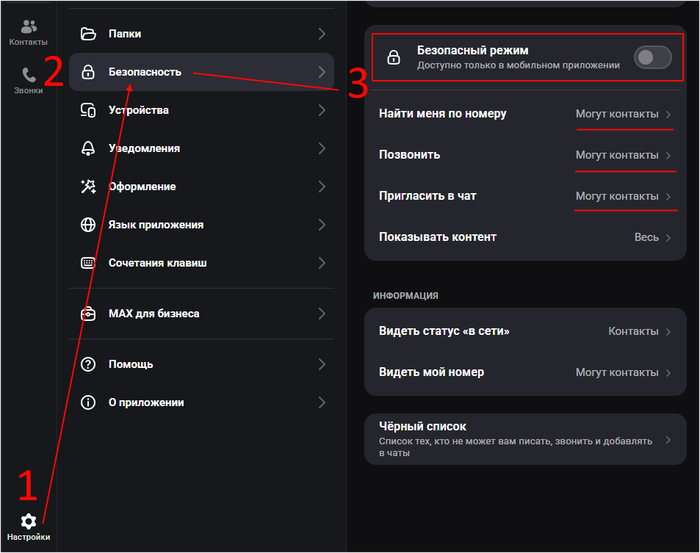The width and height of the screenshot is (700, 553).
Task: Click the question mark icon beside Помощь
Action: click(88, 364)
